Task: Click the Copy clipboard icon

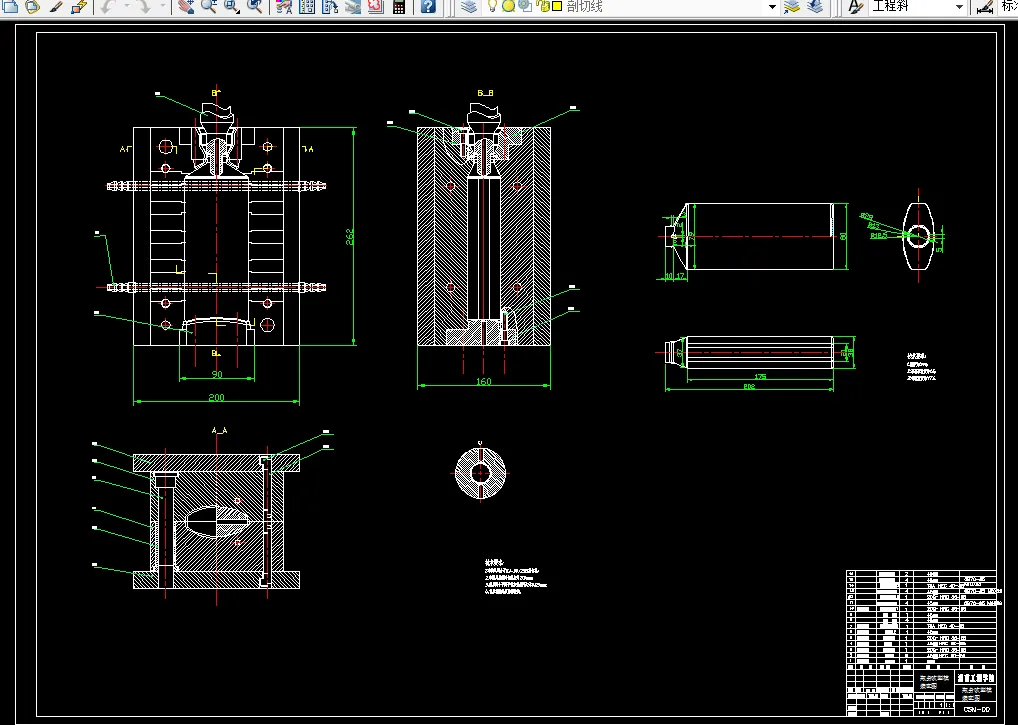Action: 10,6
